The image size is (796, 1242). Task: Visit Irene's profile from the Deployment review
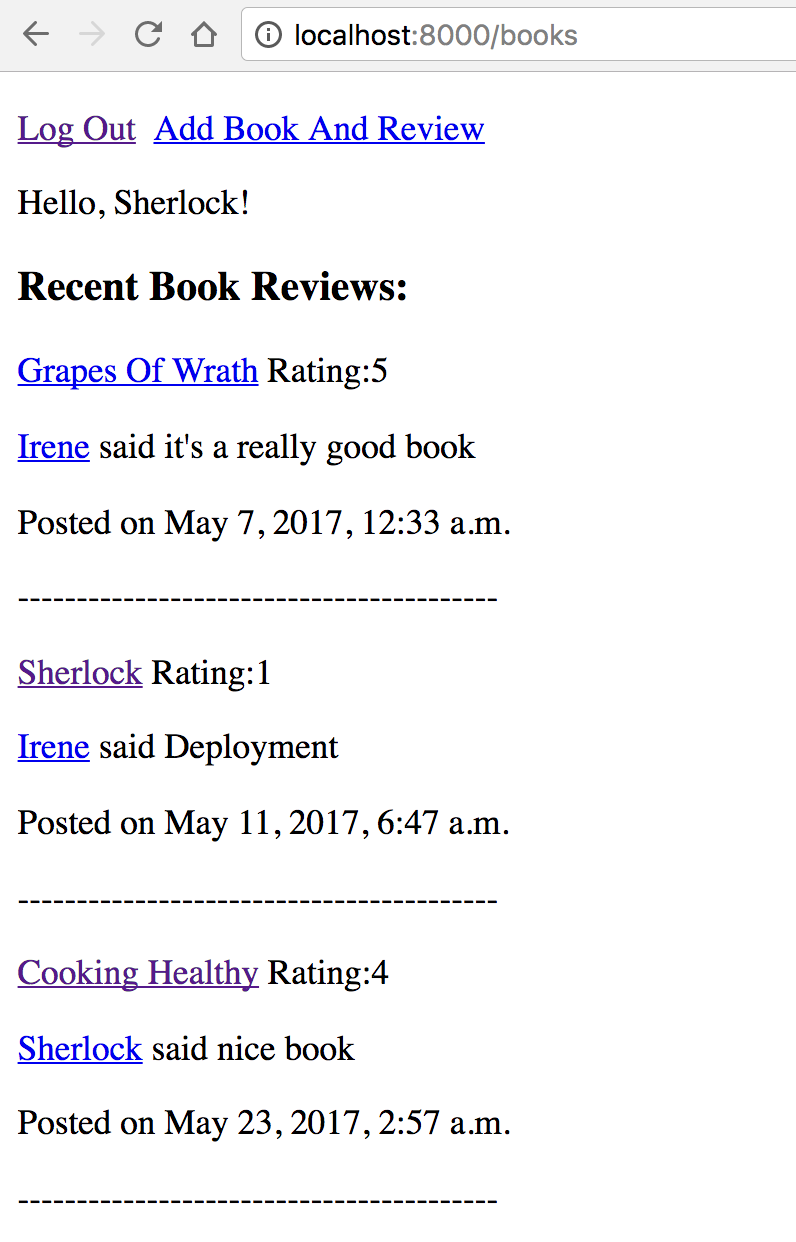point(54,747)
